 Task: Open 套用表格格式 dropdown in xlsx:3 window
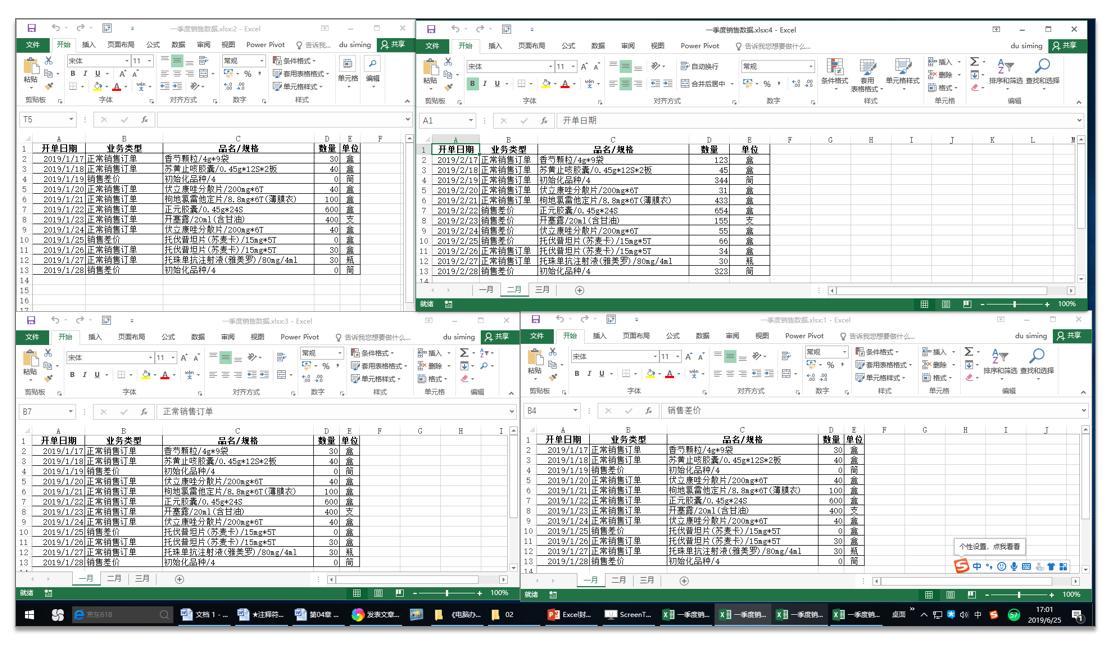point(379,366)
